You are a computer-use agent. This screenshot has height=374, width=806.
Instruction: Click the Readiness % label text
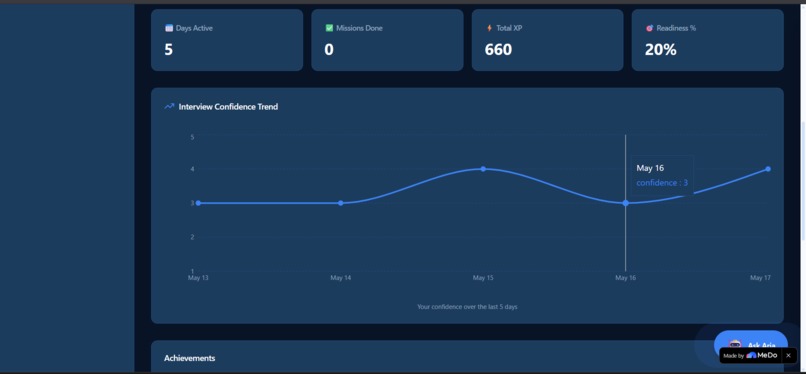[x=676, y=28]
